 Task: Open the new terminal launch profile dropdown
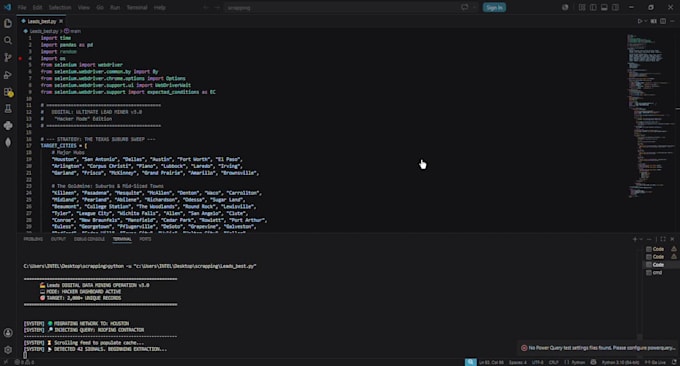click(641, 239)
